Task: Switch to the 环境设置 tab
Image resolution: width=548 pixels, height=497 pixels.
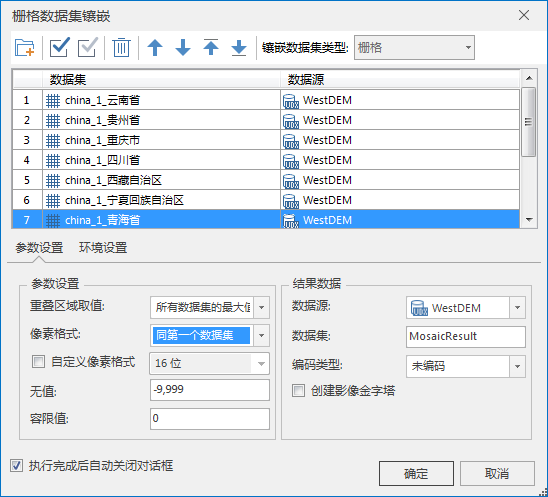Action: coord(103,247)
